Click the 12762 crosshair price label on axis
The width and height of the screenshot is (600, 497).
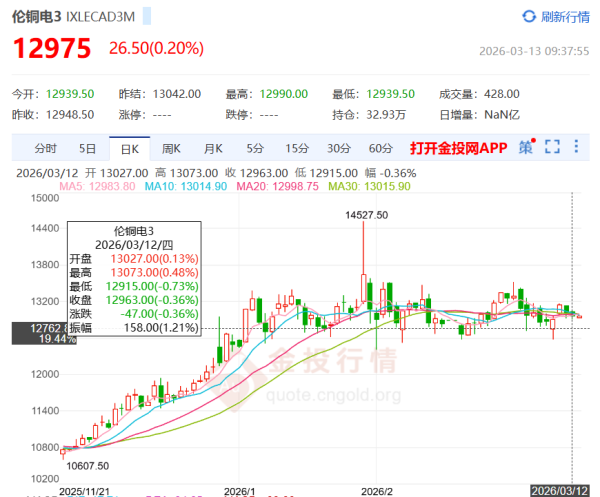44,334
